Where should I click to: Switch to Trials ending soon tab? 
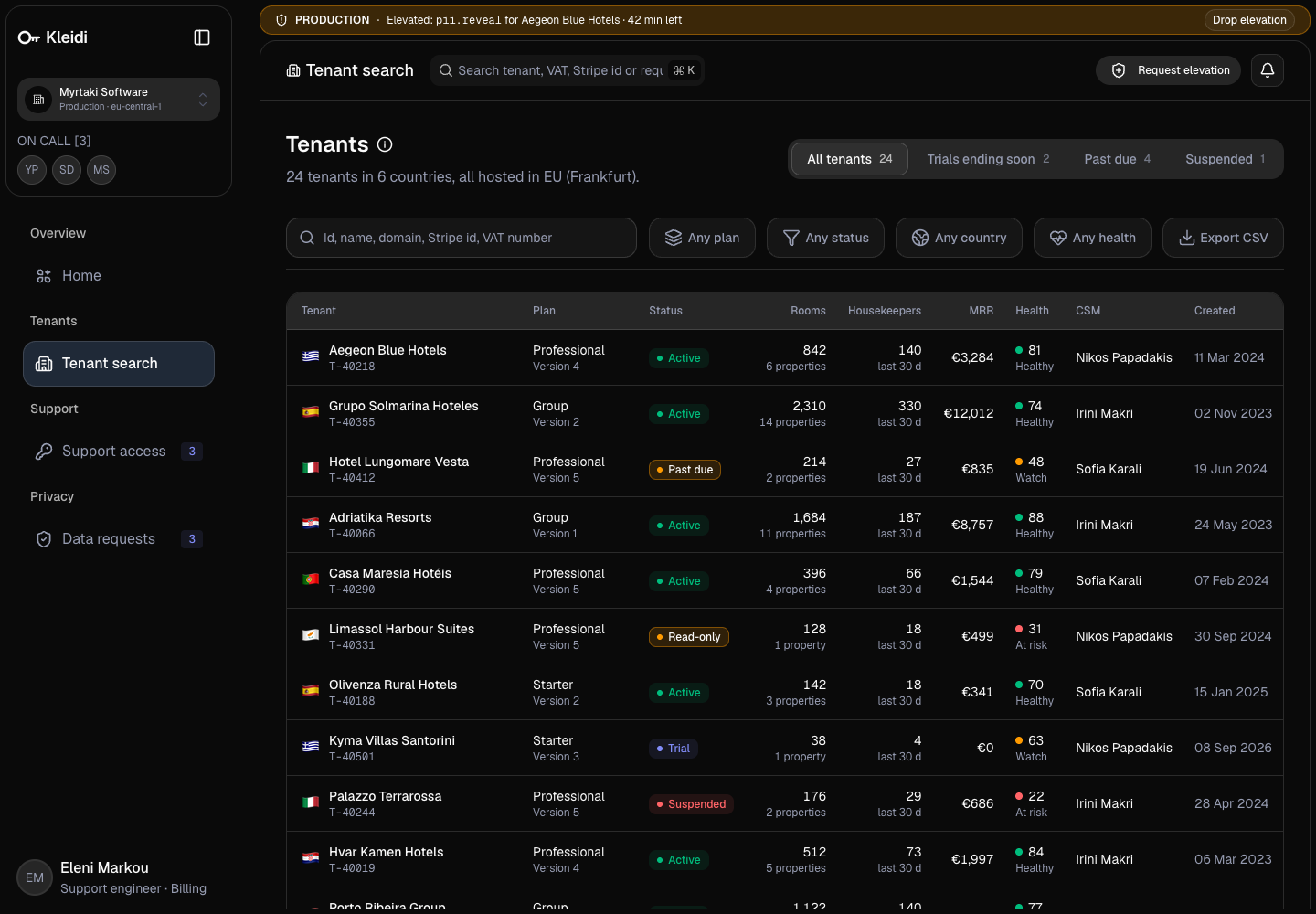pos(988,159)
